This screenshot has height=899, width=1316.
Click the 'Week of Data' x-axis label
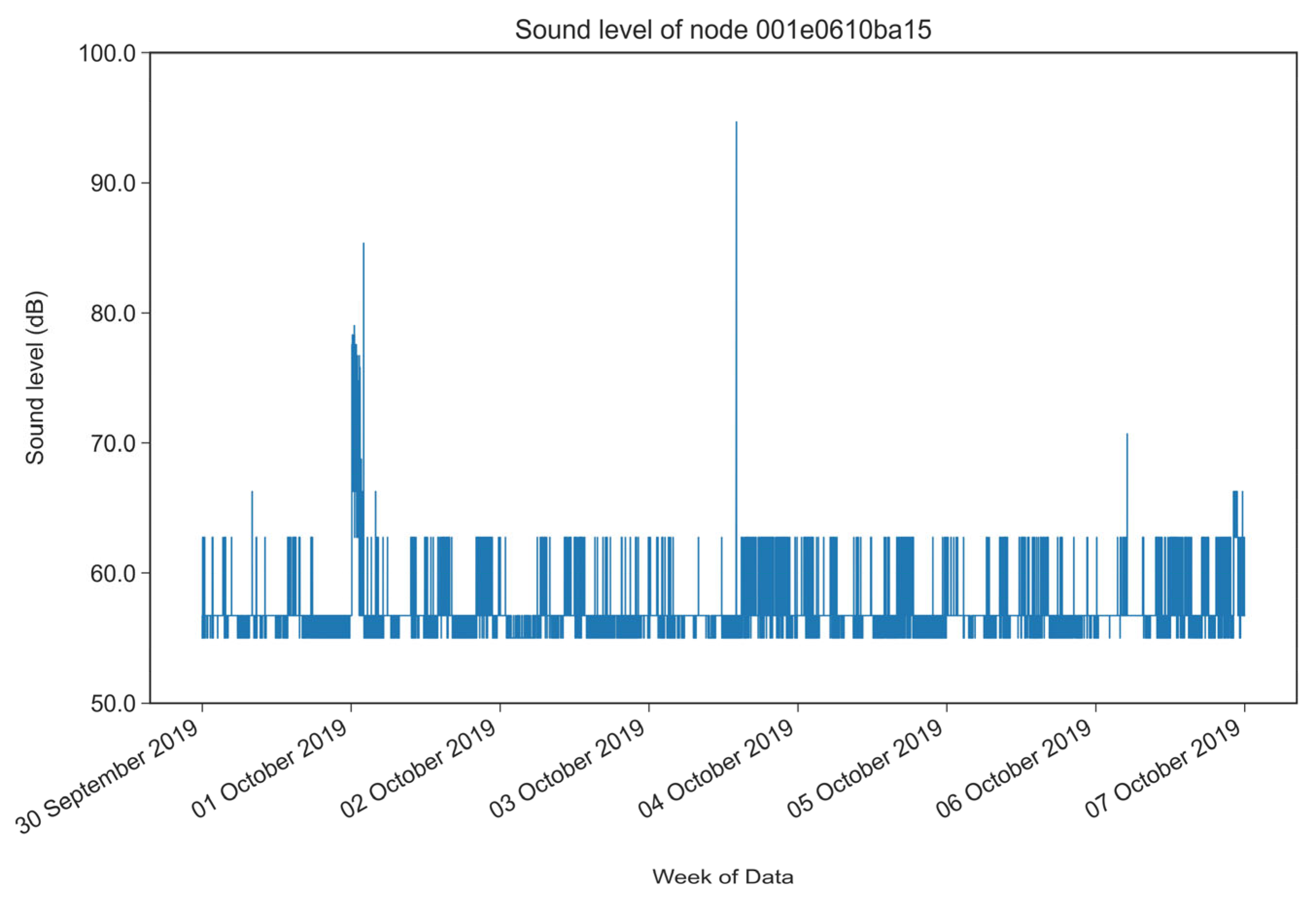coord(722,877)
